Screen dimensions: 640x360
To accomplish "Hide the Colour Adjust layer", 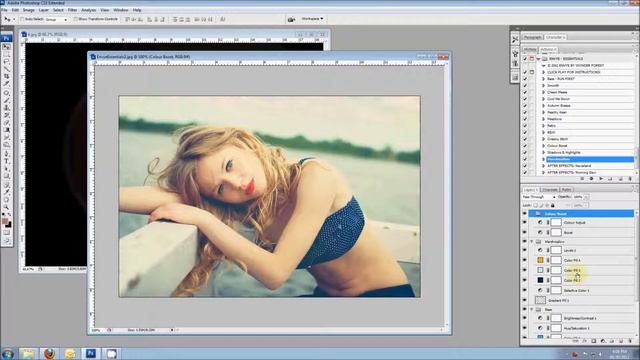I will click(x=524, y=222).
